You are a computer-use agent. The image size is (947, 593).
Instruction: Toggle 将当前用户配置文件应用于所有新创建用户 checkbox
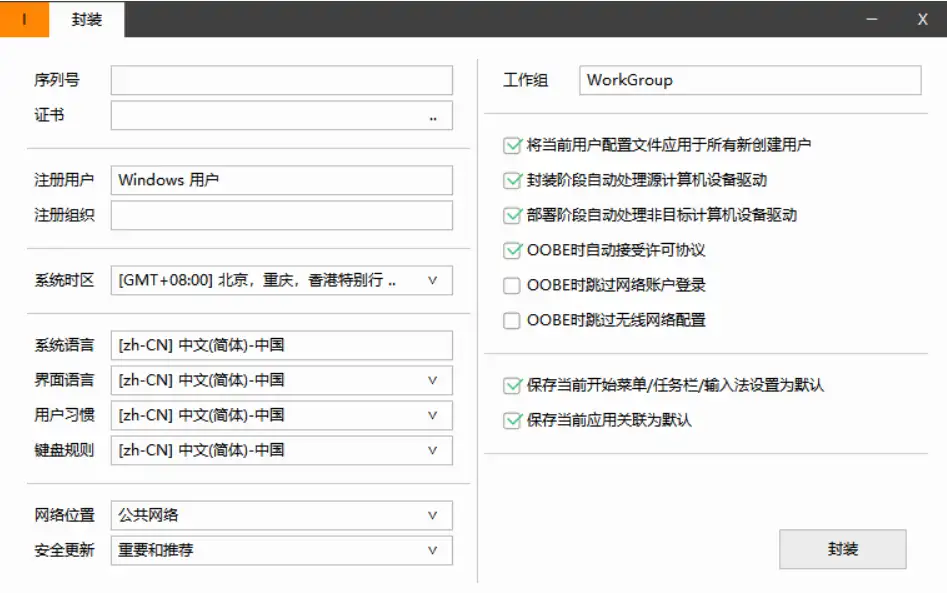coord(512,146)
